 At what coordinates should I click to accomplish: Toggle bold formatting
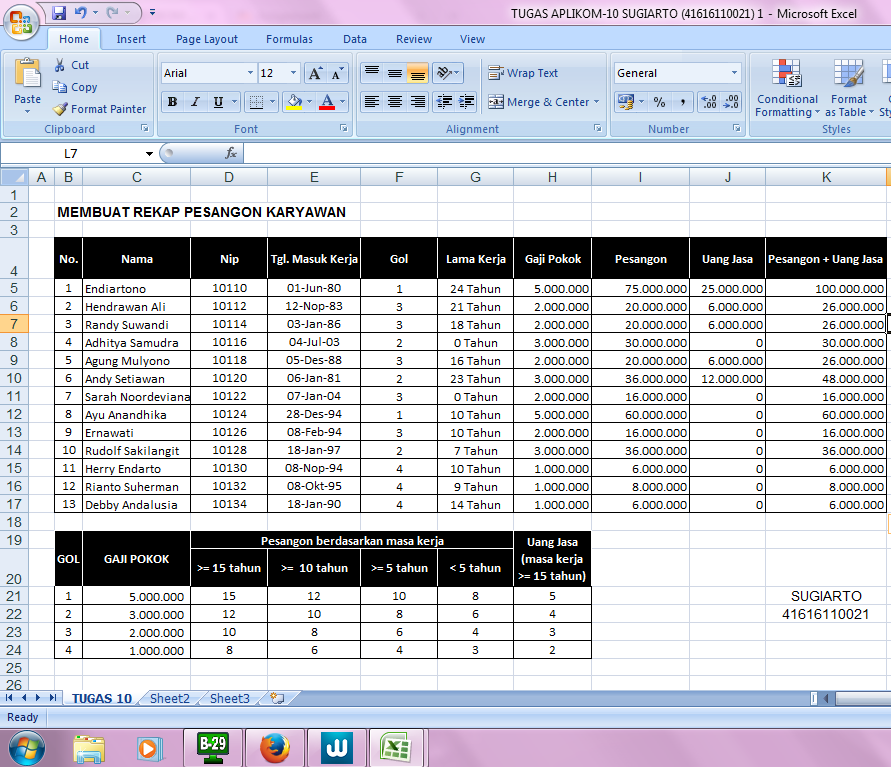(172, 102)
